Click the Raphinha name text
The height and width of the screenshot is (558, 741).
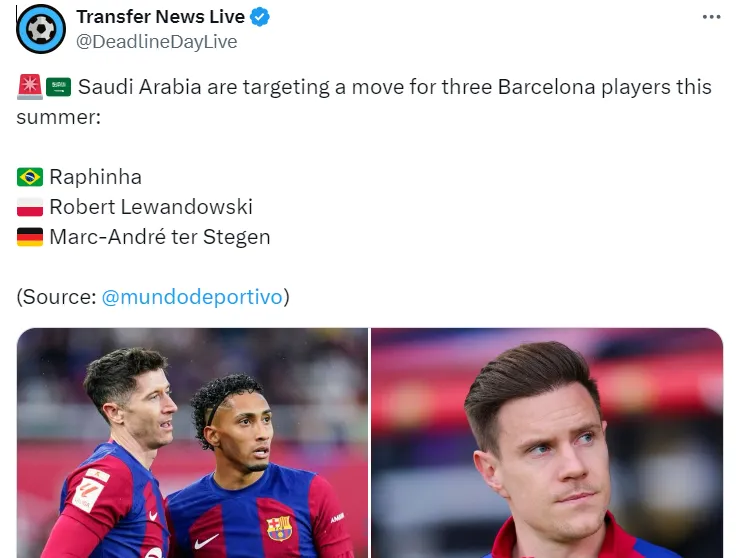[95, 177]
